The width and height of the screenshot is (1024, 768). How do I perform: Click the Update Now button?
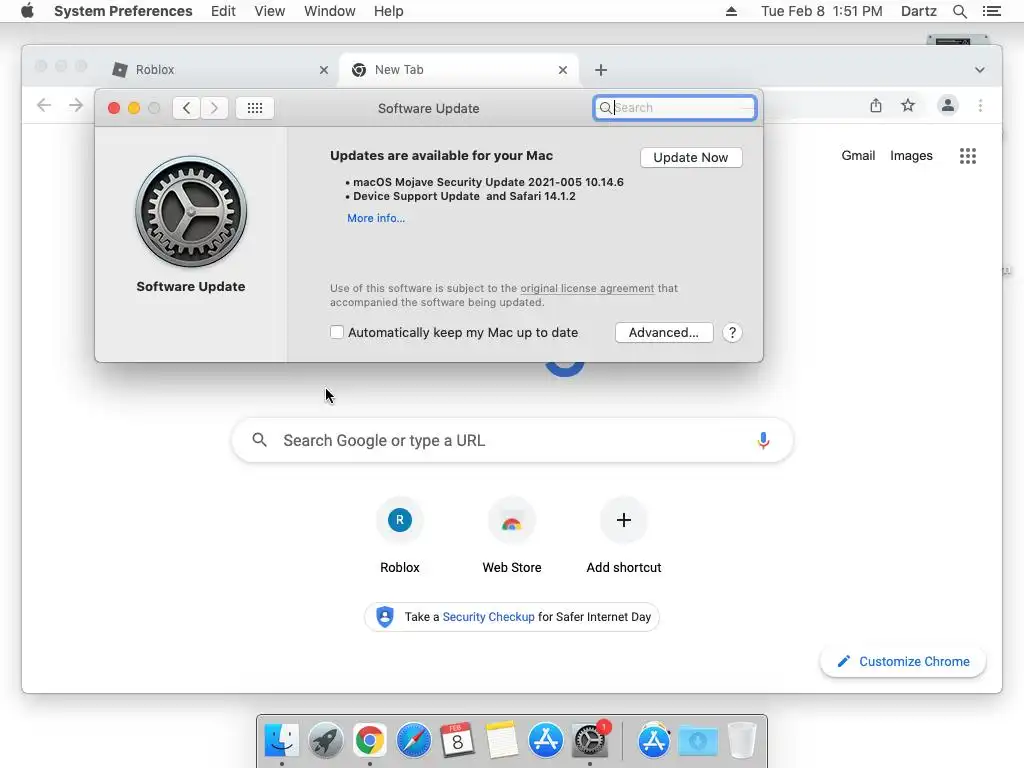(x=691, y=157)
